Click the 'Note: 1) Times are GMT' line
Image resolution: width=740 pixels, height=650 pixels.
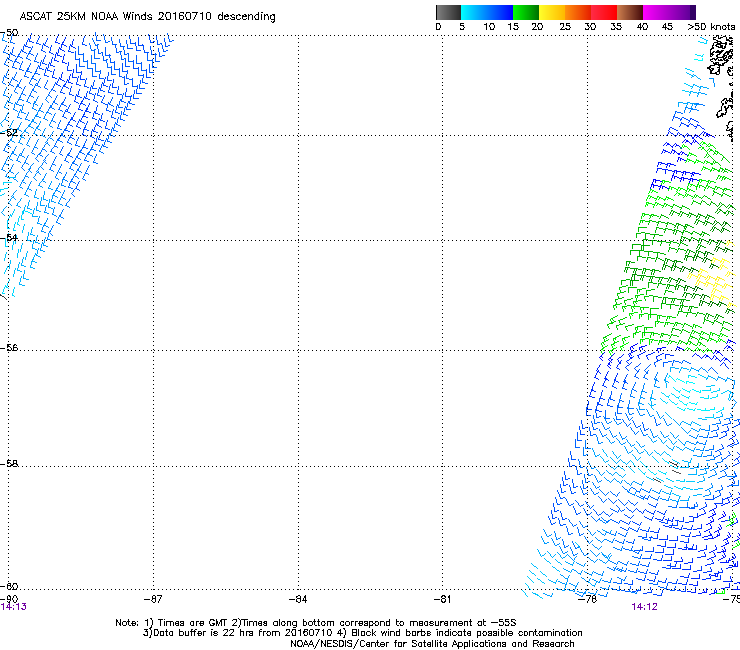coord(316,623)
